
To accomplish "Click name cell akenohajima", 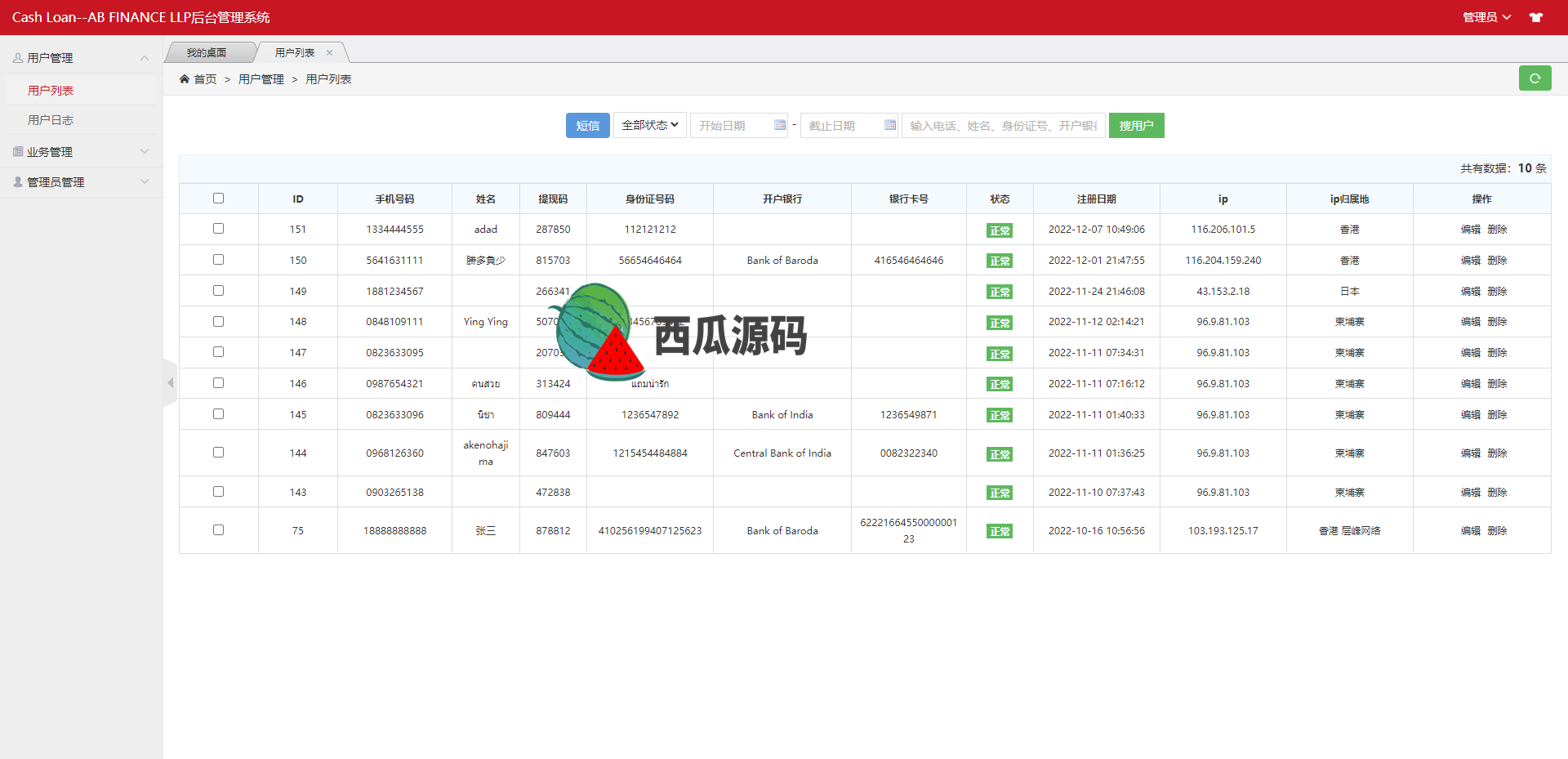I will click(486, 453).
